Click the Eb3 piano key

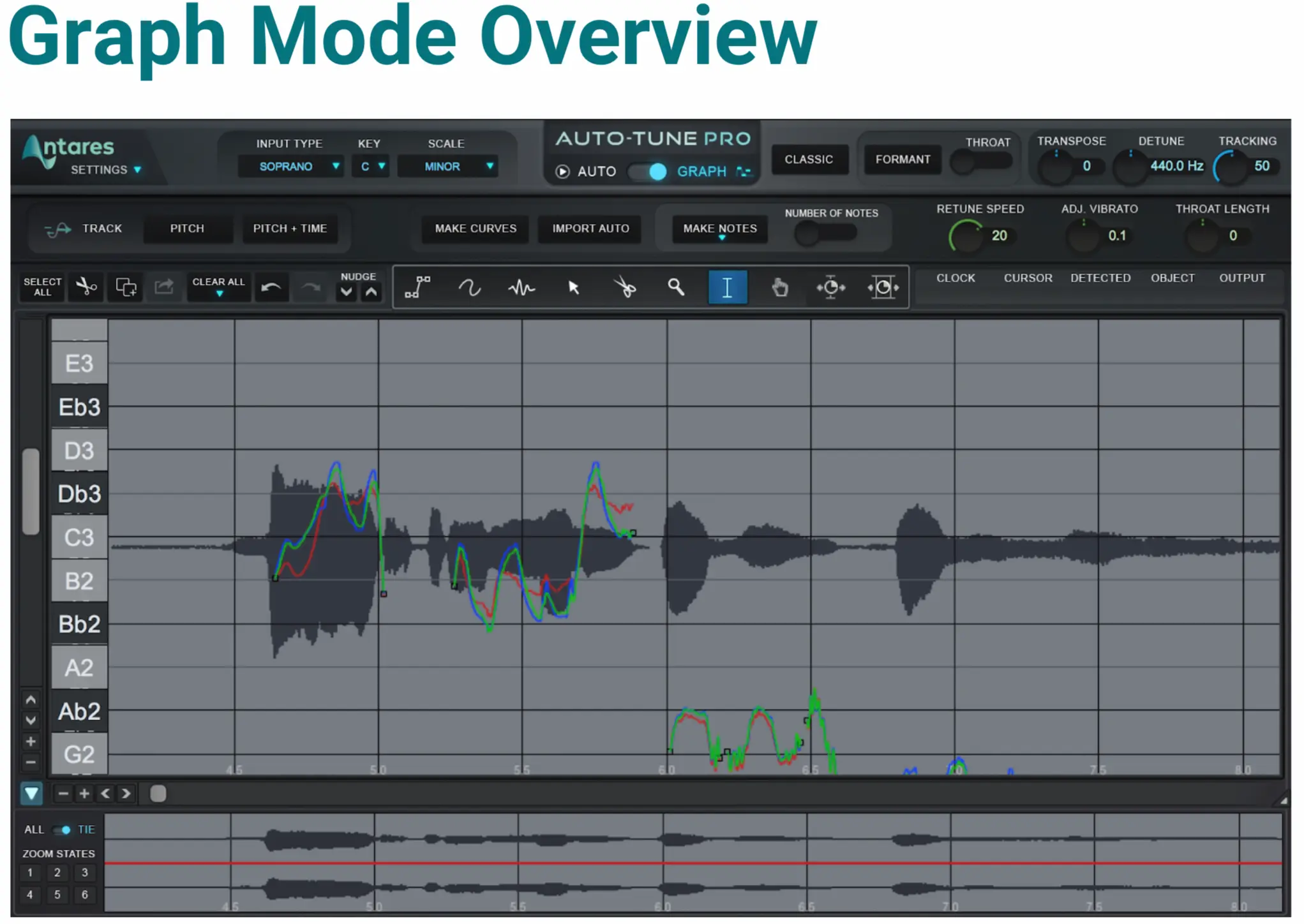(x=79, y=407)
